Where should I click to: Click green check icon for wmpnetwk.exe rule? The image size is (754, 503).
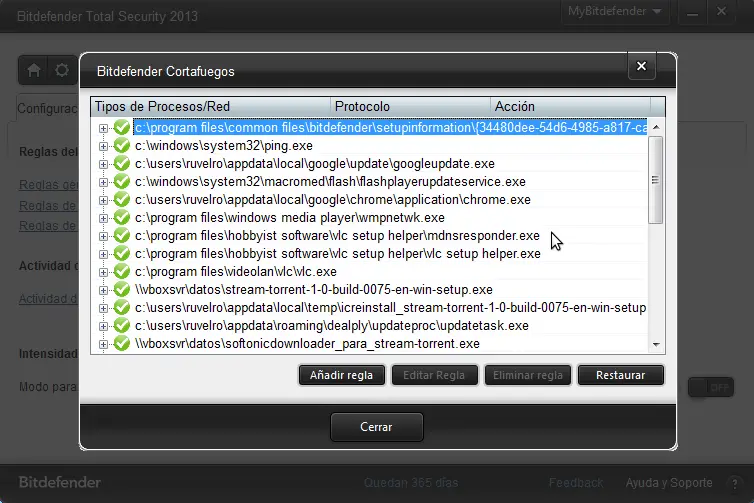122,217
